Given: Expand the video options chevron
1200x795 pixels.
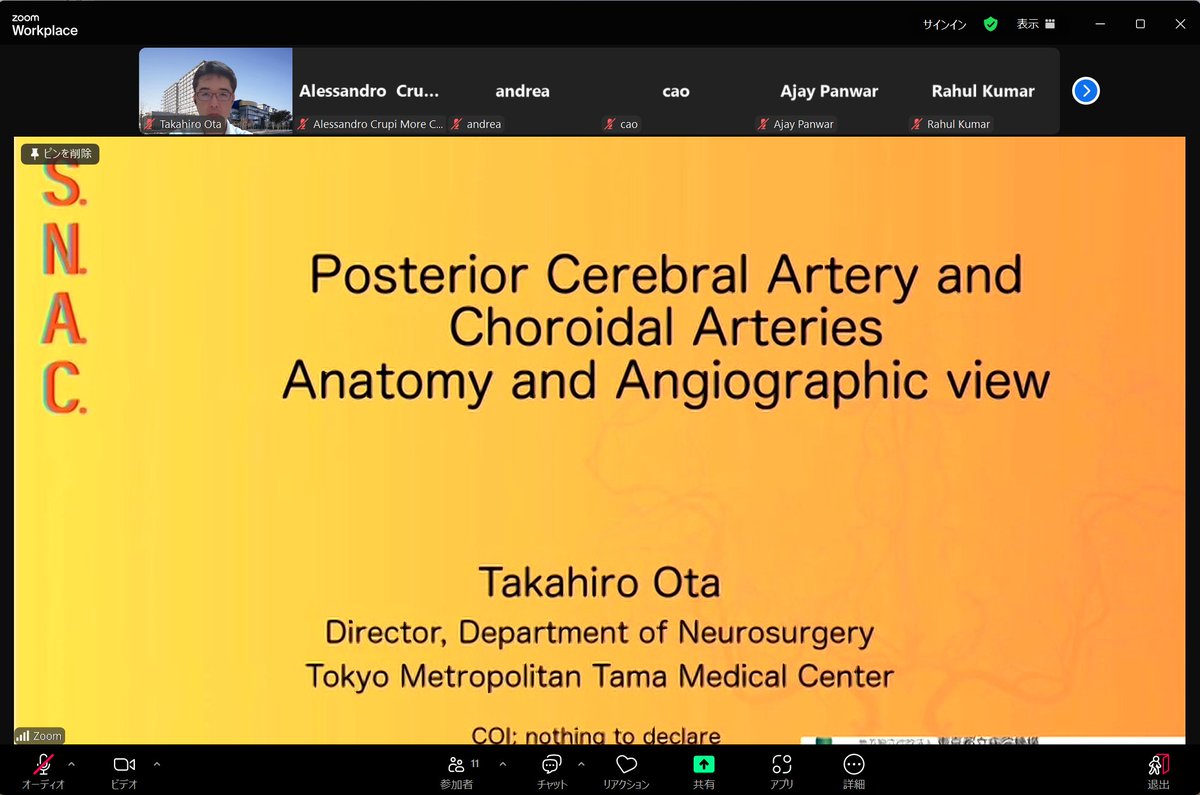Looking at the screenshot, I should [156, 763].
